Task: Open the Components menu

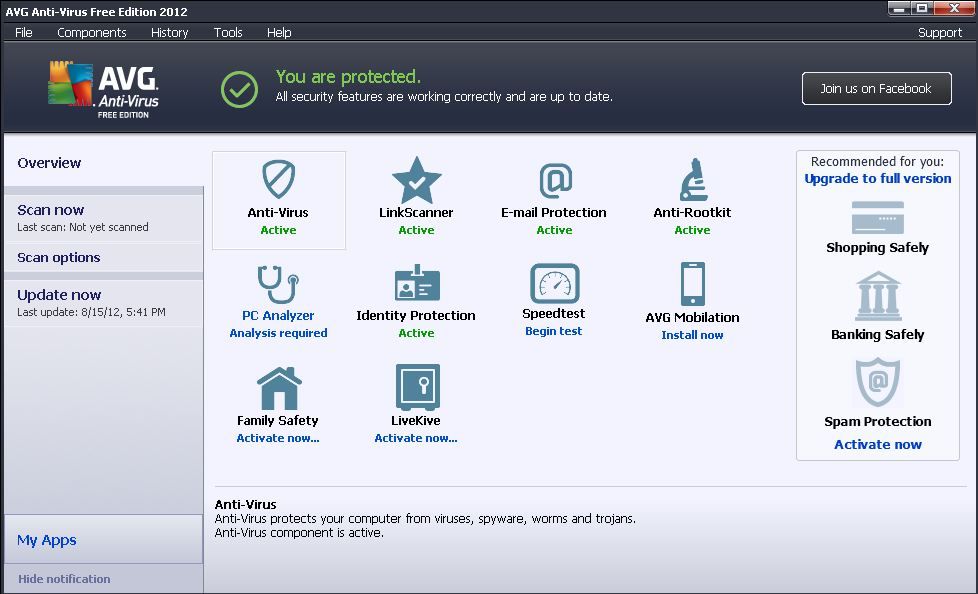Action: (92, 32)
